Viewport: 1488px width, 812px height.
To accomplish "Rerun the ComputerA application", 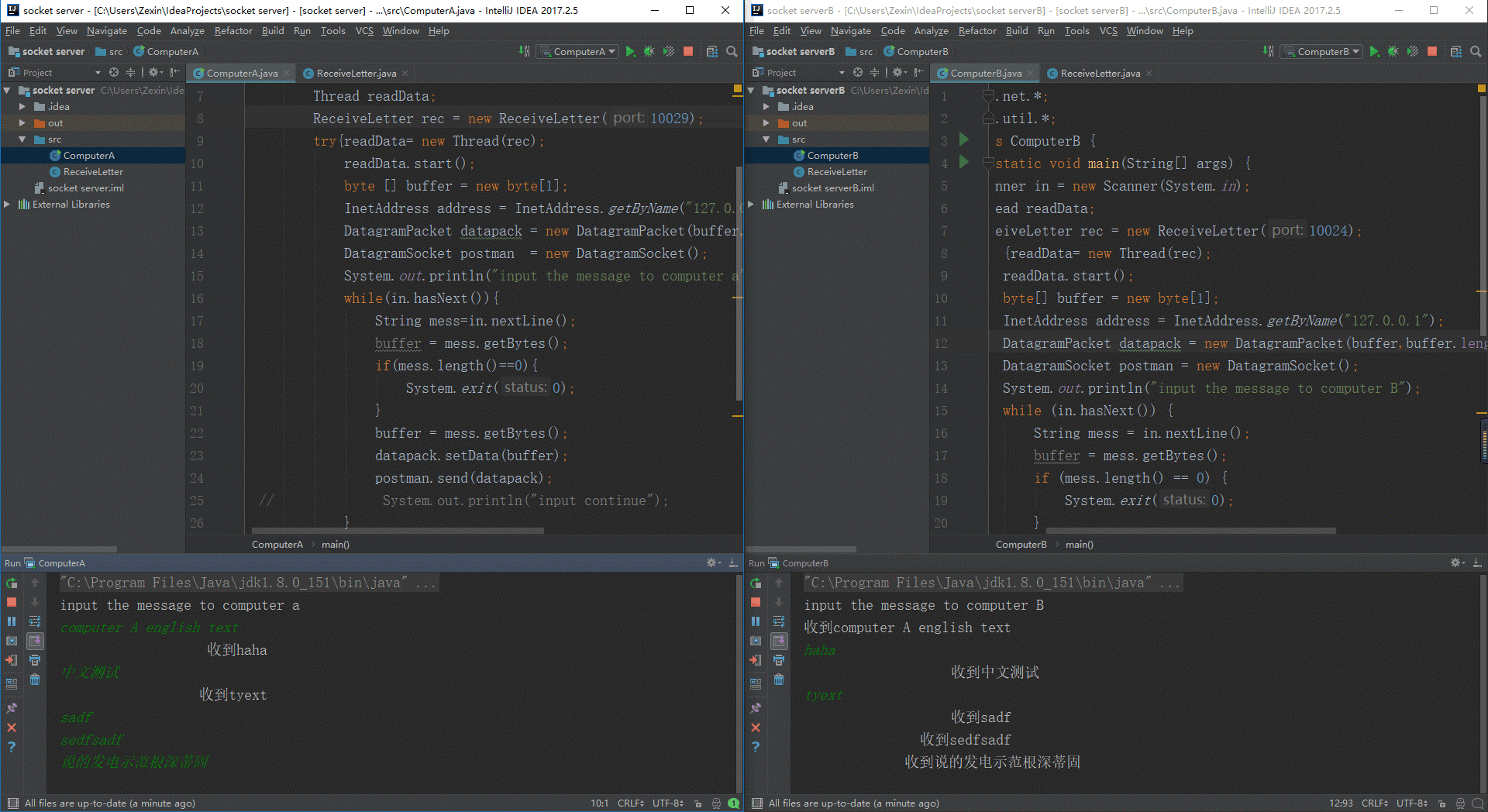I will [x=12, y=583].
